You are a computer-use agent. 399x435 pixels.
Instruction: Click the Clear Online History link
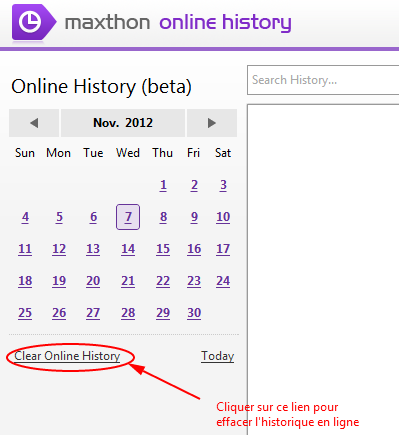(x=67, y=356)
